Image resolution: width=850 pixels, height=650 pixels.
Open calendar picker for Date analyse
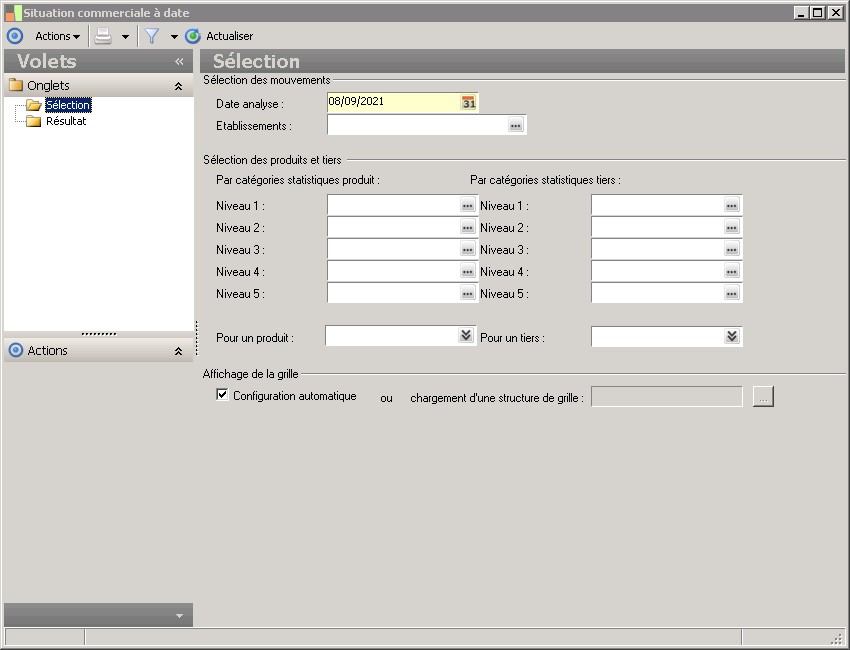[468, 102]
